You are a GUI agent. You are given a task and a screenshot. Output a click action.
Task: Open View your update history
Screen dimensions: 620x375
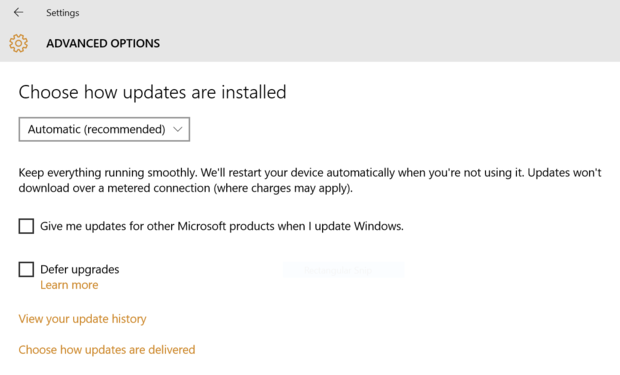point(82,319)
